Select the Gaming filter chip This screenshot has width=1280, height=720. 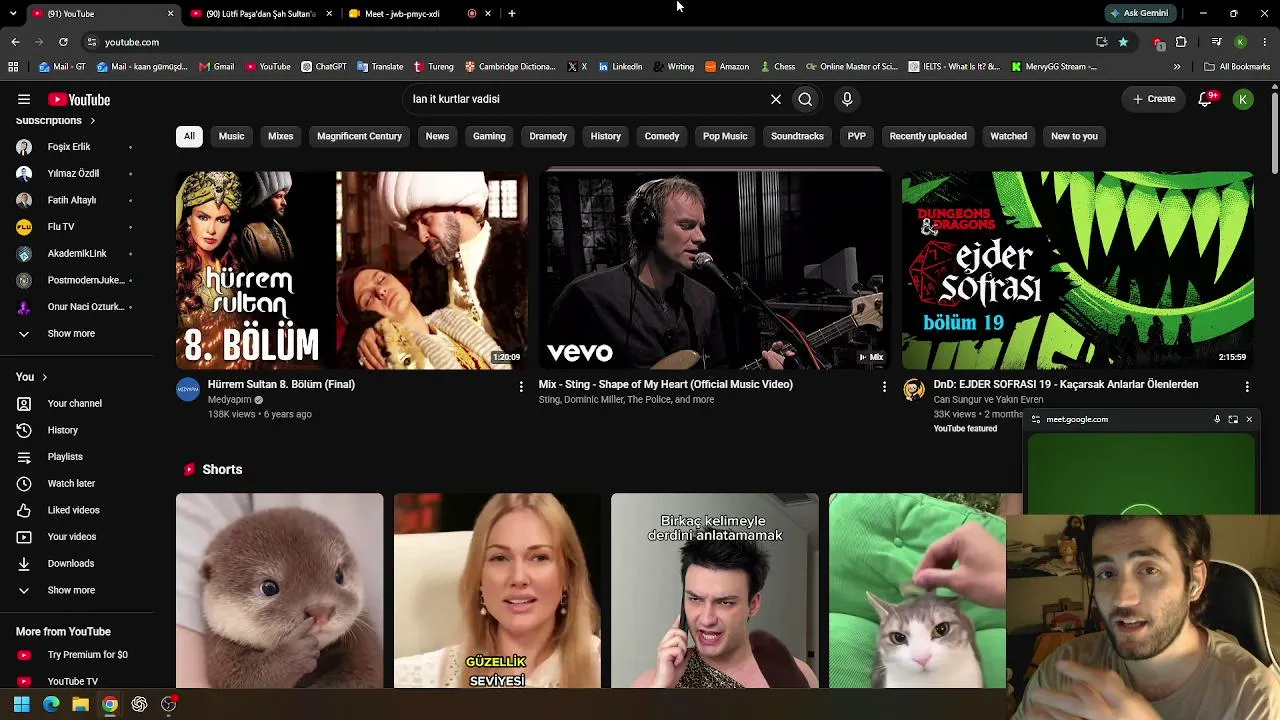[489, 136]
